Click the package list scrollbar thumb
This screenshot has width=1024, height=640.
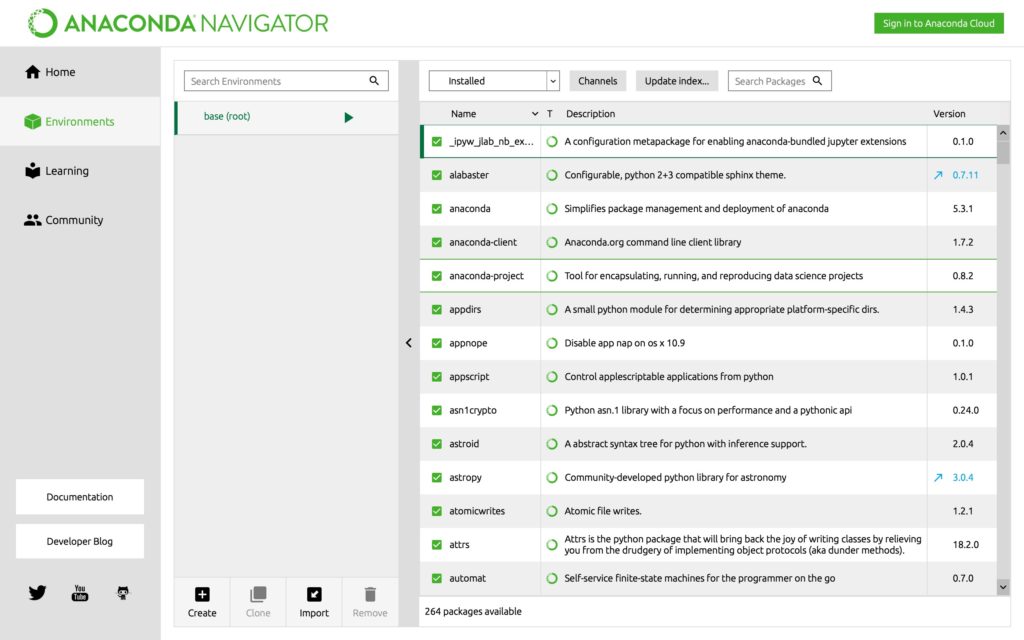tap(1003, 152)
